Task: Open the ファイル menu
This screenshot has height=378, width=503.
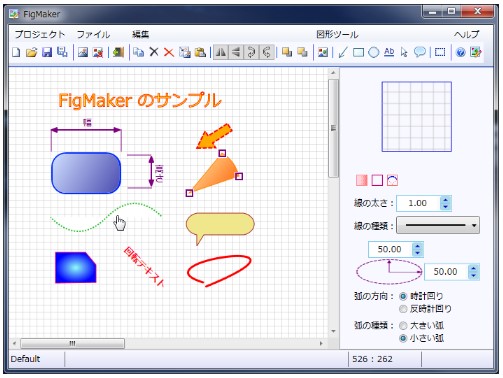Action: pyautogui.click(x=93, y=34)
